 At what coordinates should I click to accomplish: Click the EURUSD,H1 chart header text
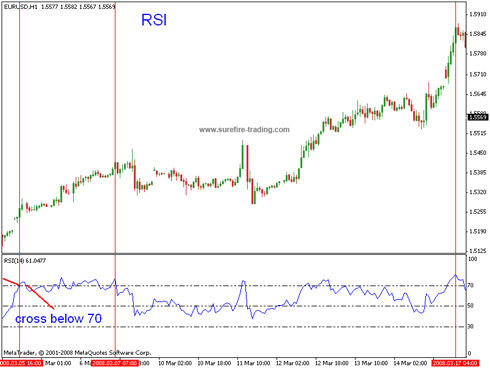(x=59, y=7)
